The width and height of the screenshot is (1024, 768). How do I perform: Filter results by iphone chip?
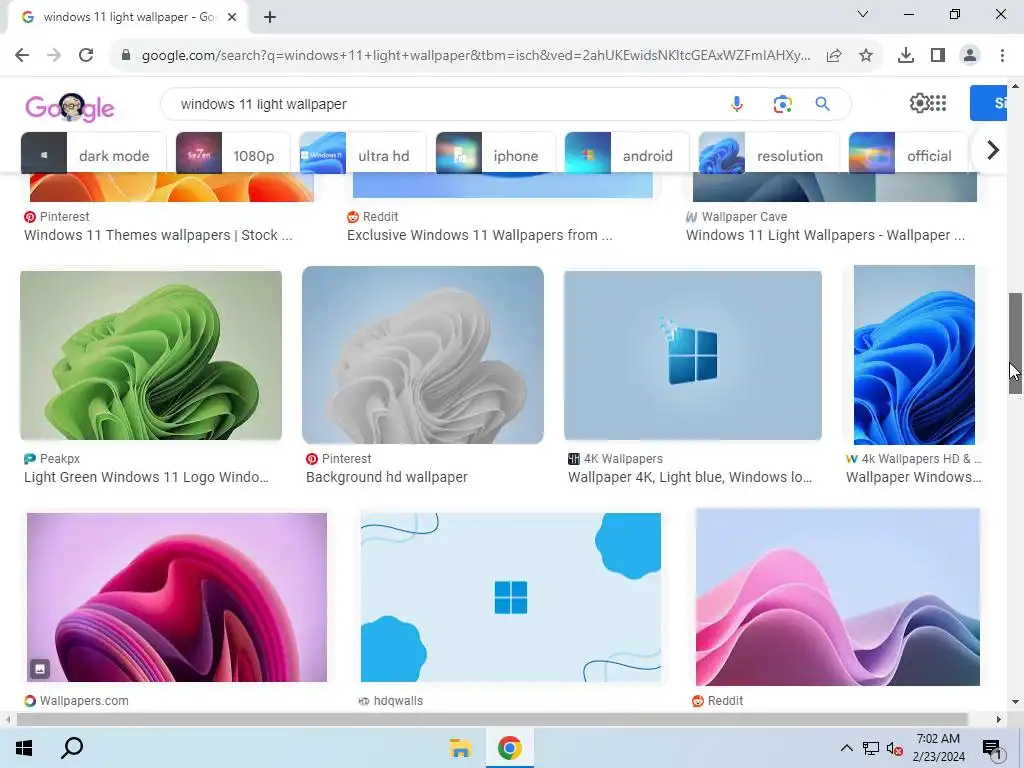(x=495, y=153)
